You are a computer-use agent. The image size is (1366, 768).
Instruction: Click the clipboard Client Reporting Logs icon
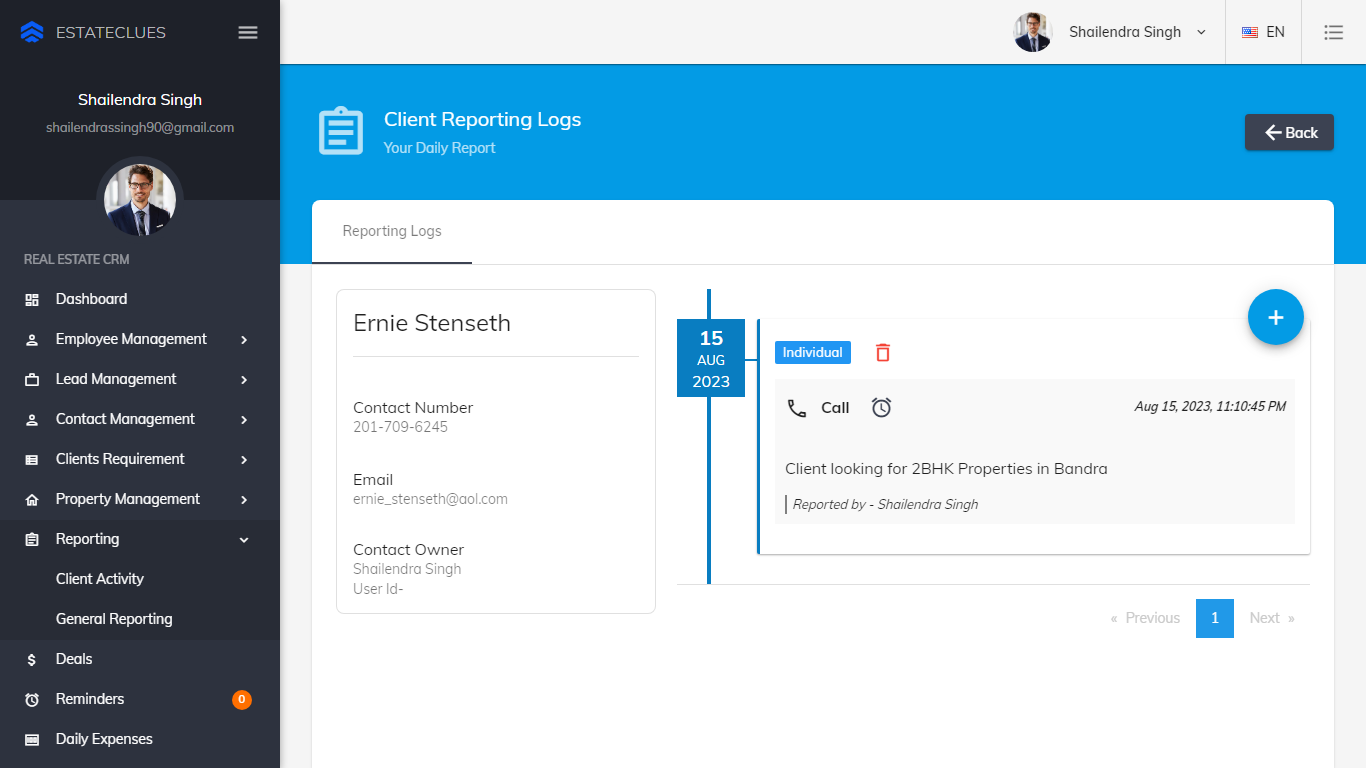pyautogui.click(x=341, y=132)
